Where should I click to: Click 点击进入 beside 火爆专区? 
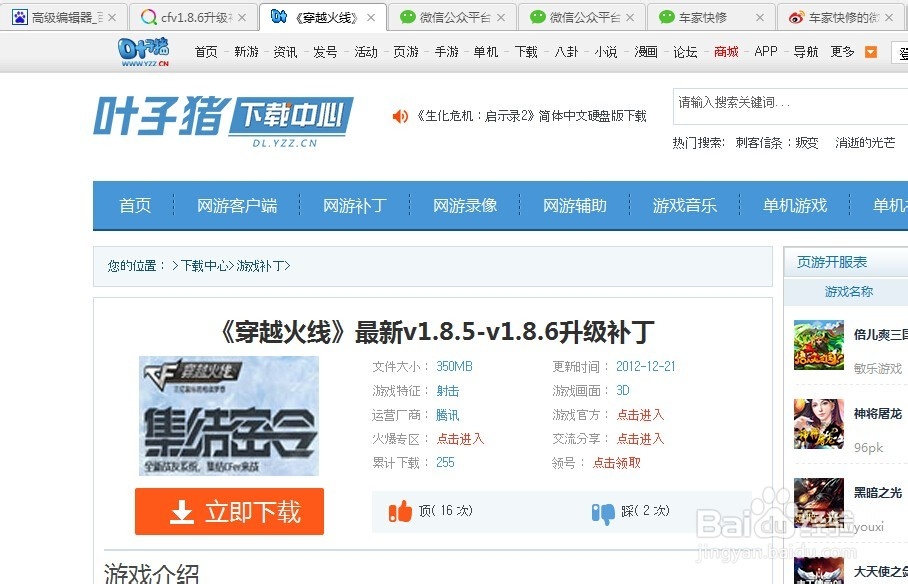coord(460,439)
